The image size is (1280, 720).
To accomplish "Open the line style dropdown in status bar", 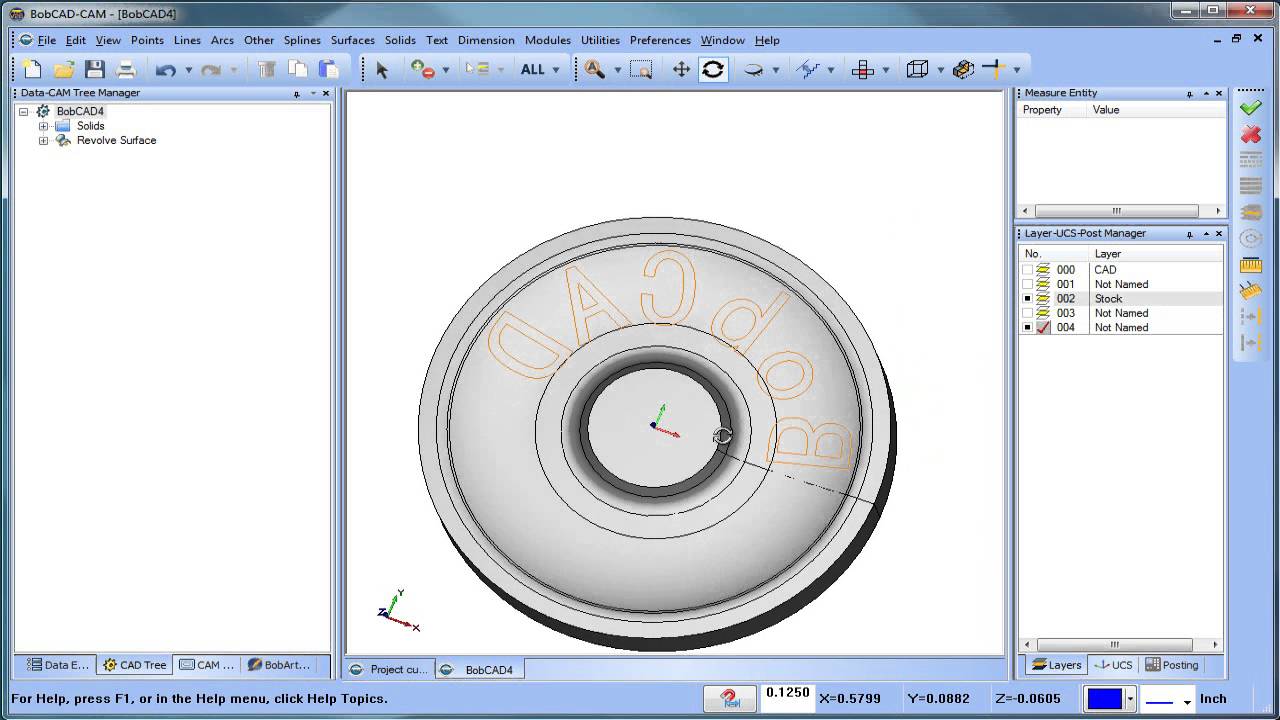I will [x=1187, y=701].
